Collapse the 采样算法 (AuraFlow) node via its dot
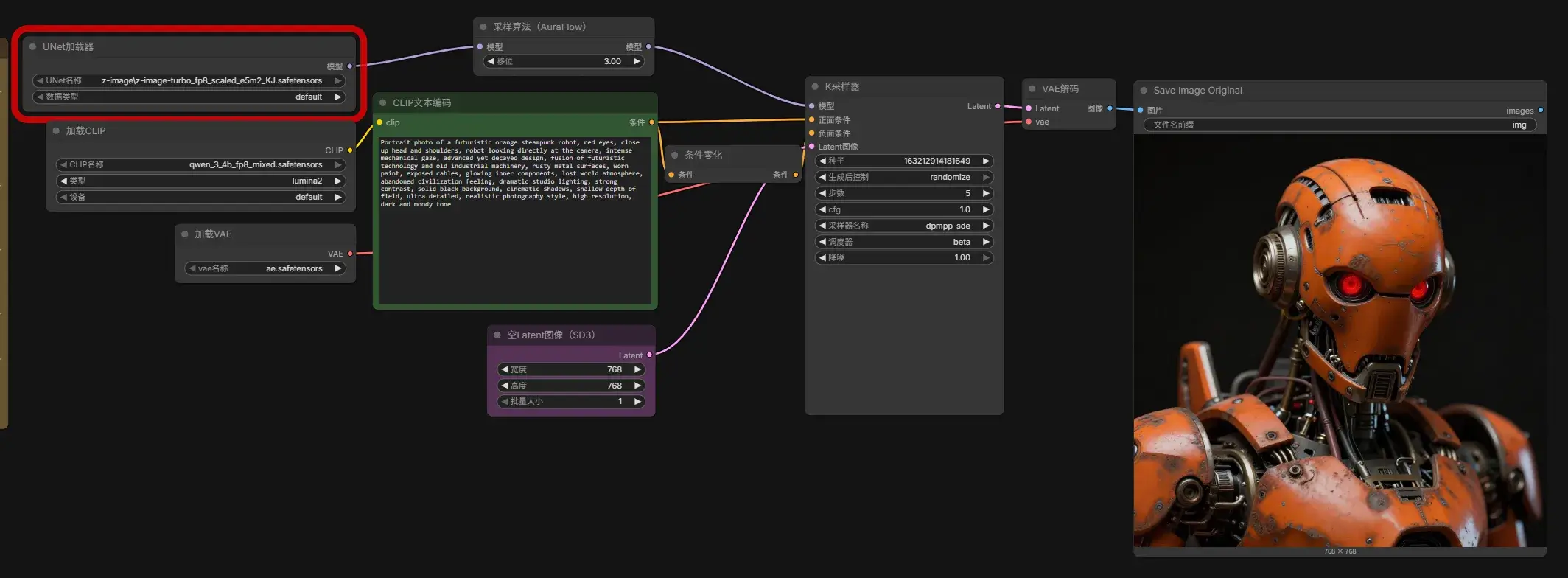The image size is (1568, 578). tap(483, 27)
